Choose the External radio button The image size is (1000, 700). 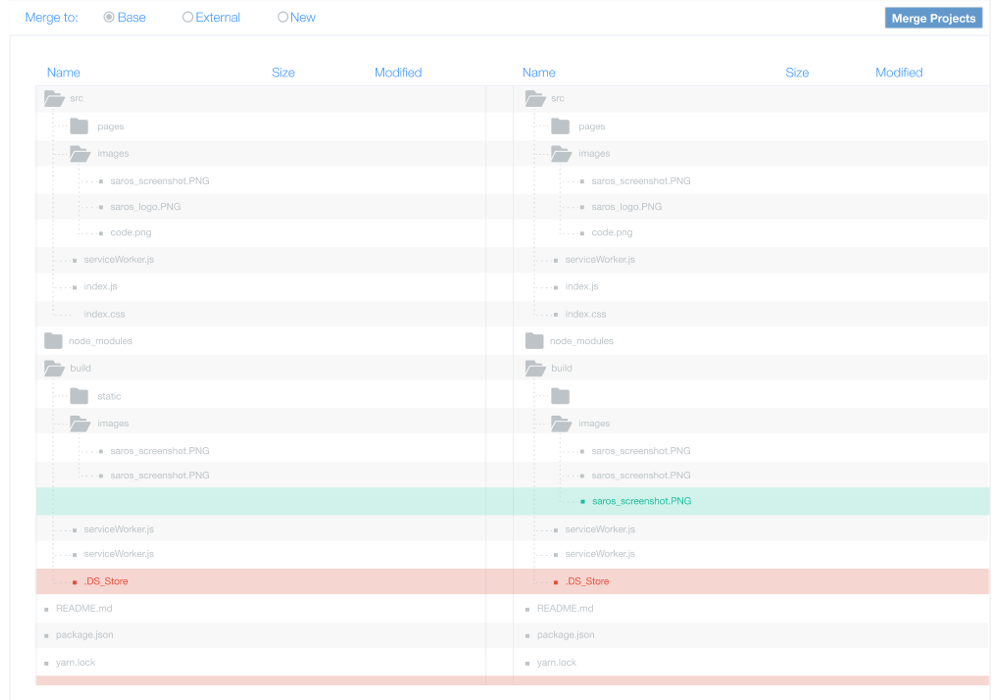tap(188, 17)
